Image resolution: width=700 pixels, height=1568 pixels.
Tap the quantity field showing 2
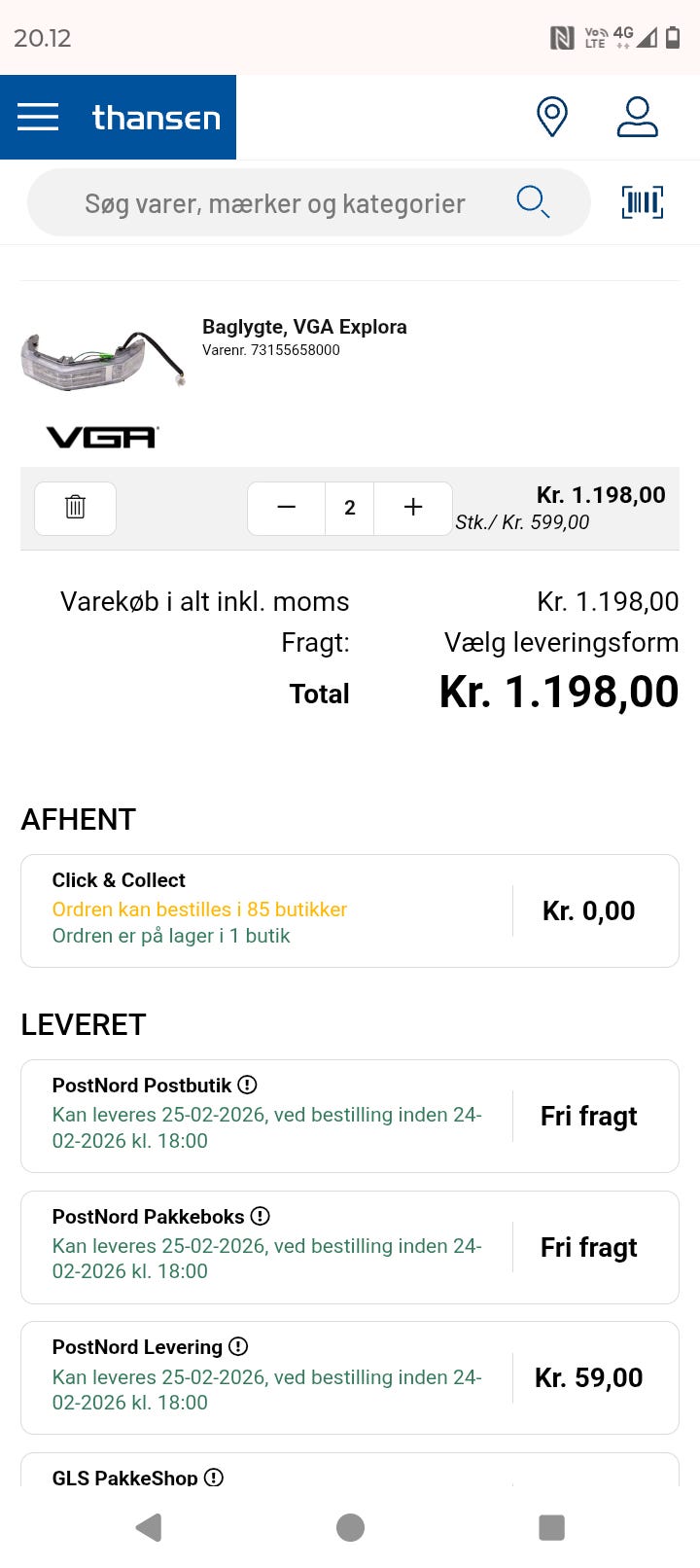[350, 508]
